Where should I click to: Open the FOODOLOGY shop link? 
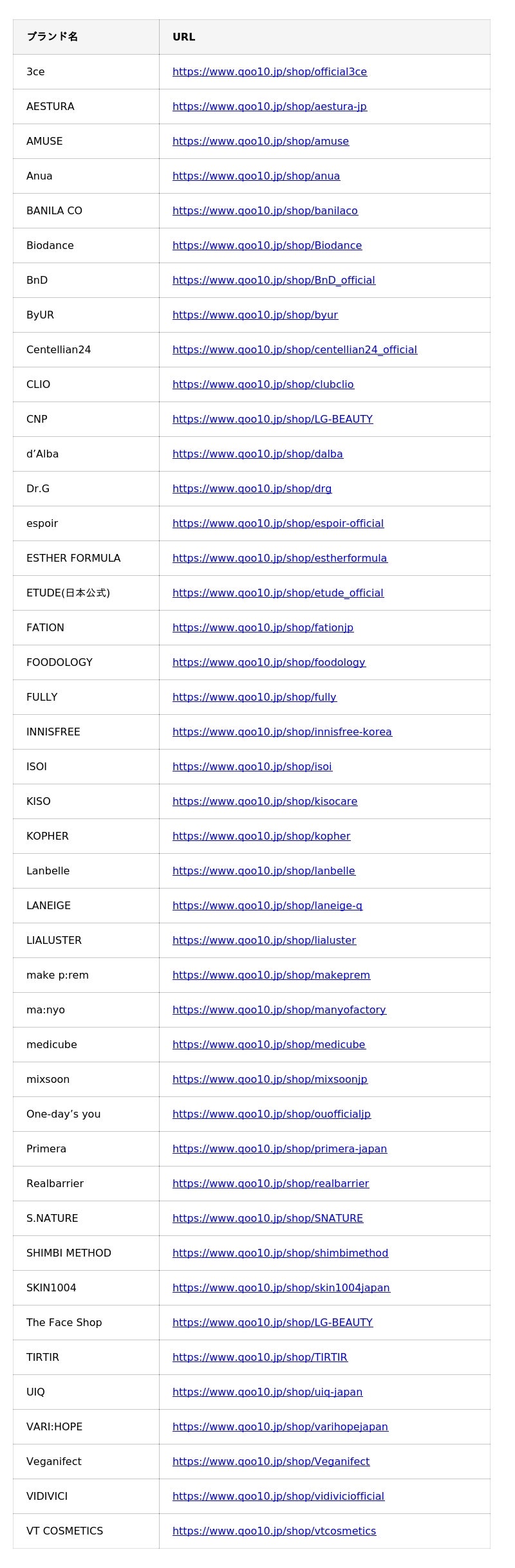(x=268, y=663)
